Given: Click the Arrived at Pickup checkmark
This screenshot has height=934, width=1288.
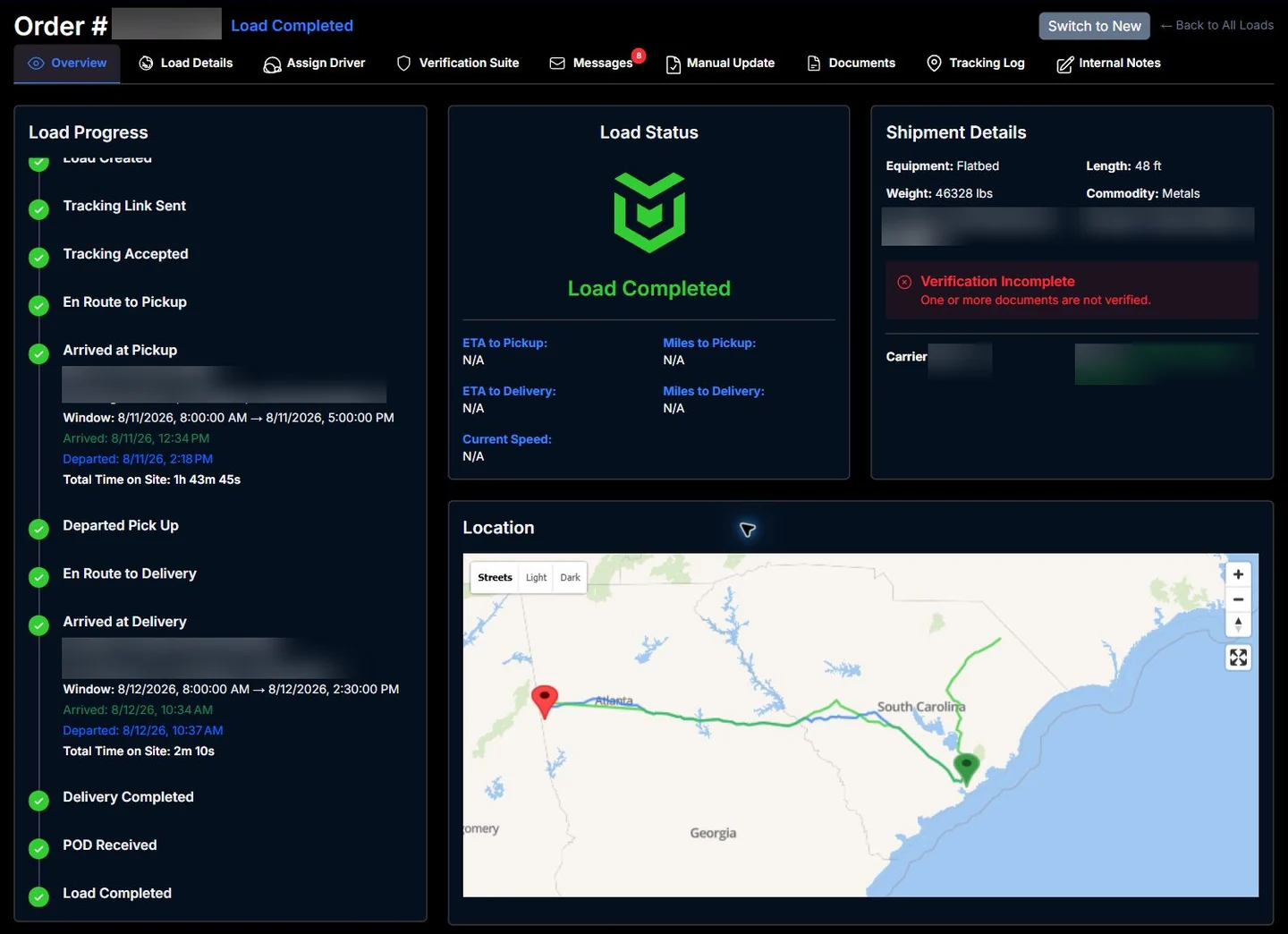Looking at the screenshot, I should [x=38, y=353].
